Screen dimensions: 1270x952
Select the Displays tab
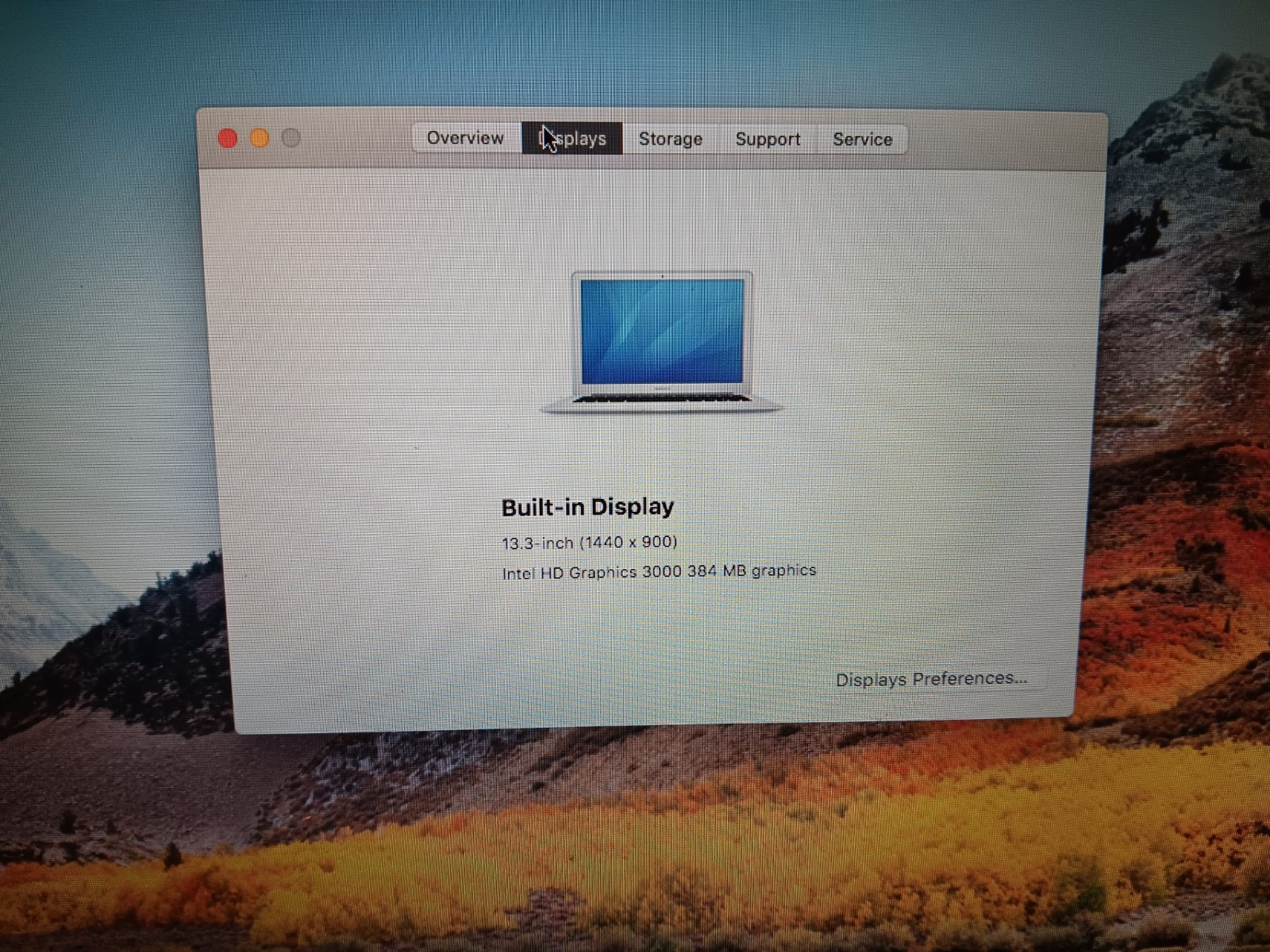[572, 138]
